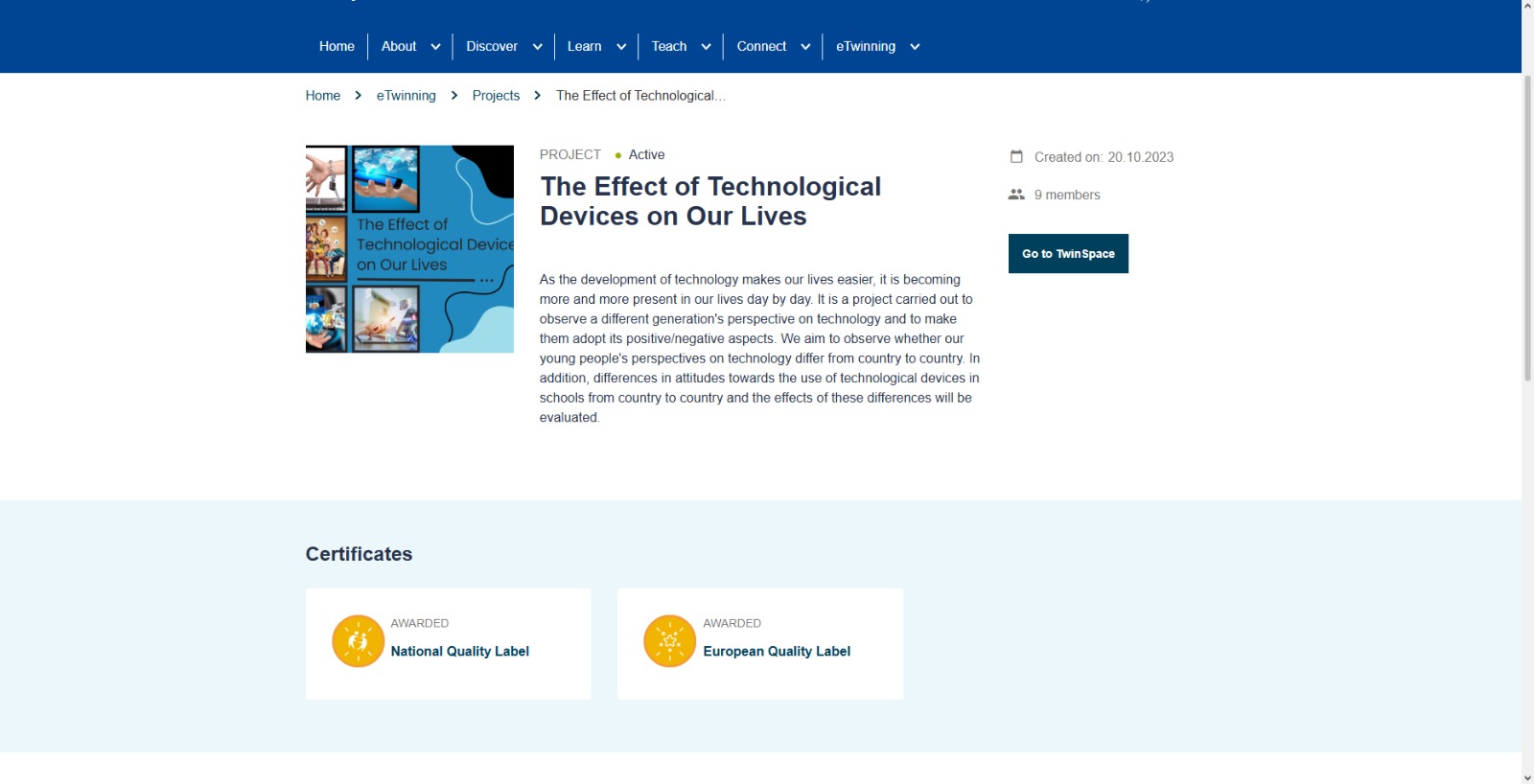Open the Connect dropdown chevron

coord(805,47)
